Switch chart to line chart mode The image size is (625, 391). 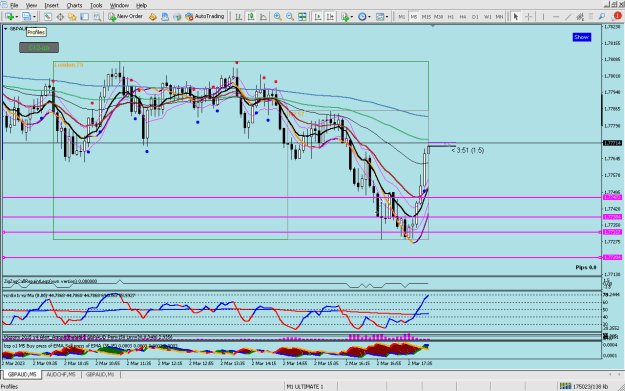[x=263, y=17]
